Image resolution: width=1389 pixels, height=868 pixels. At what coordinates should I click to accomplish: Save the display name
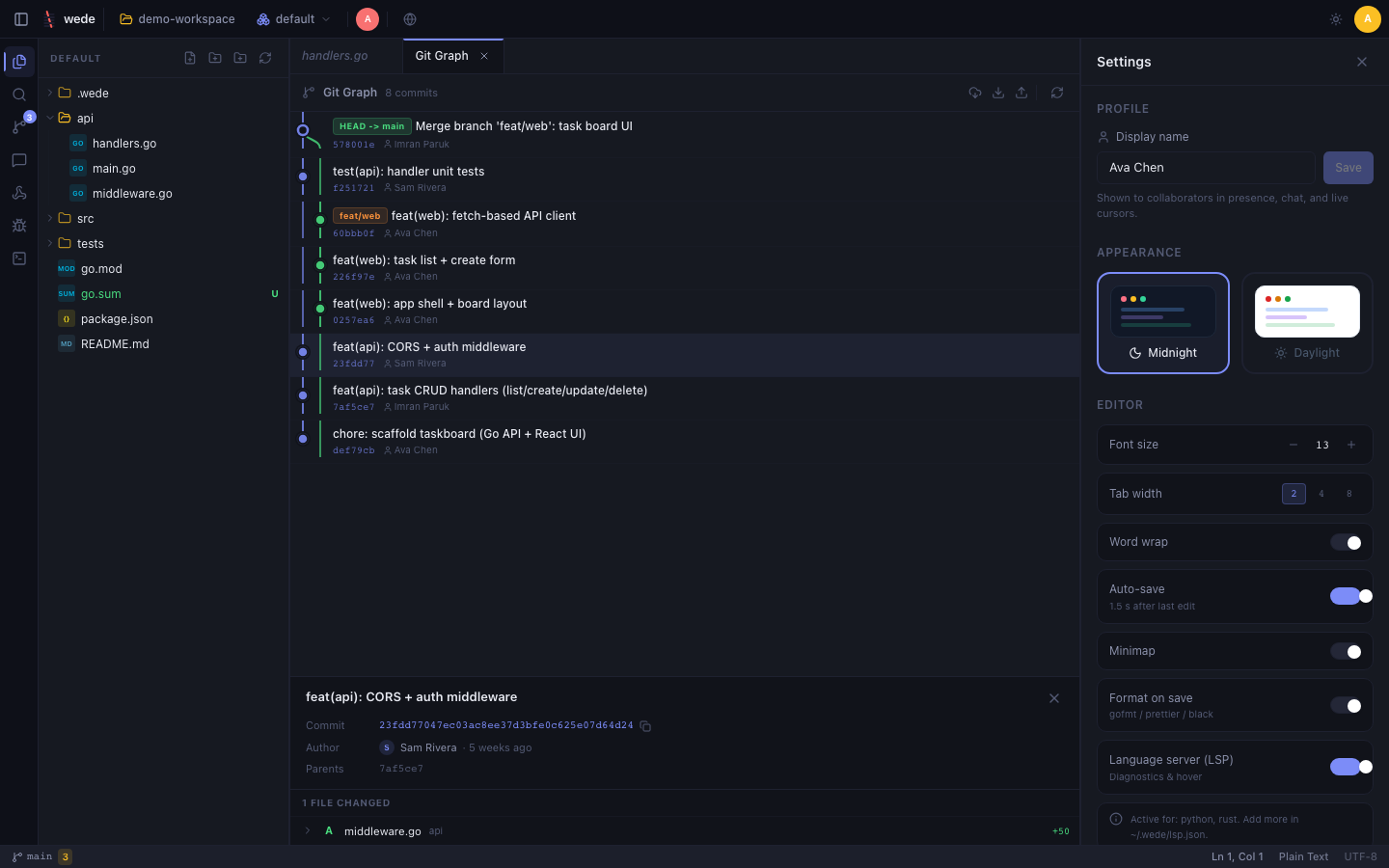point(1348,168)
